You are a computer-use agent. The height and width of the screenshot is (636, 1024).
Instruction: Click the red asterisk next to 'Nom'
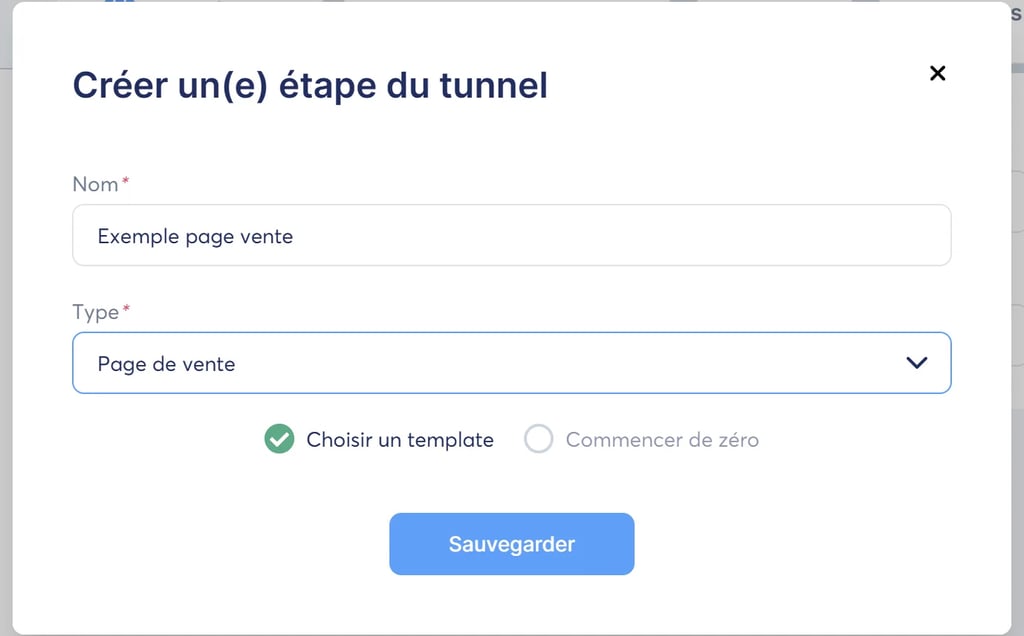(x=124, y=180)
